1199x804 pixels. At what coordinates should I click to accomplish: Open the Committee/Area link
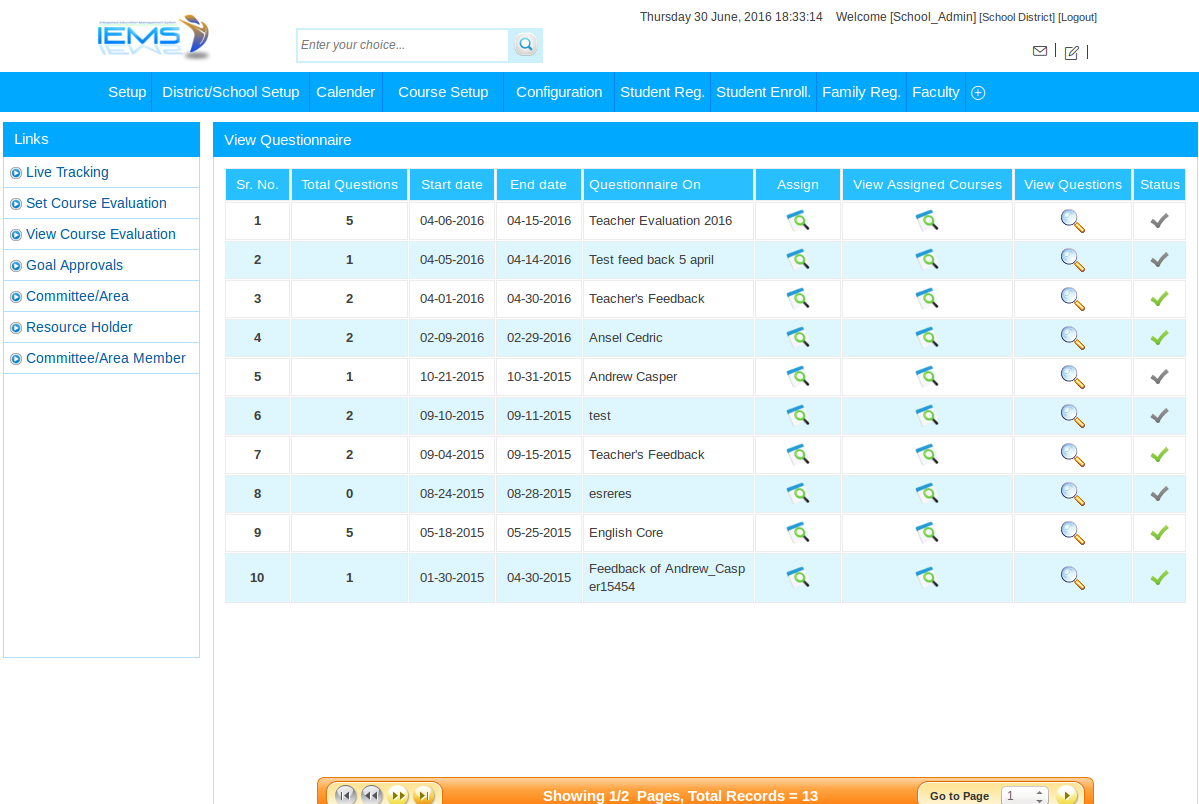pyautogui.click(x=77, y=297)
